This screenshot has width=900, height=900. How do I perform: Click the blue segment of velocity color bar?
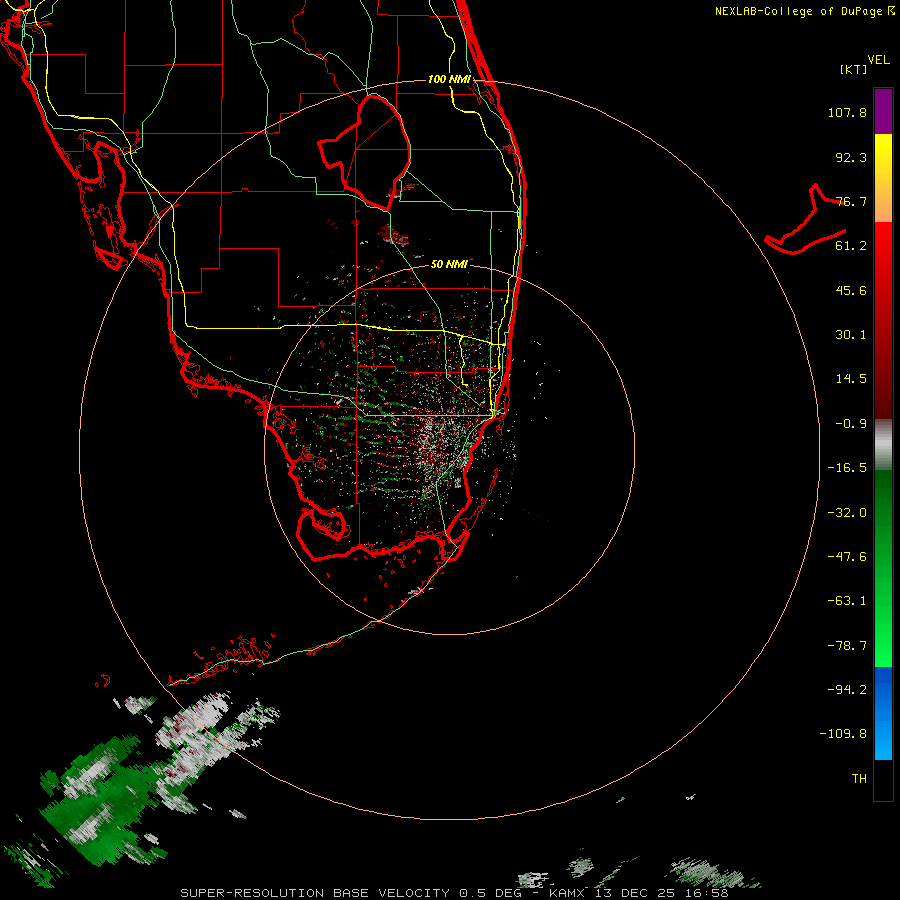(883, 713)
